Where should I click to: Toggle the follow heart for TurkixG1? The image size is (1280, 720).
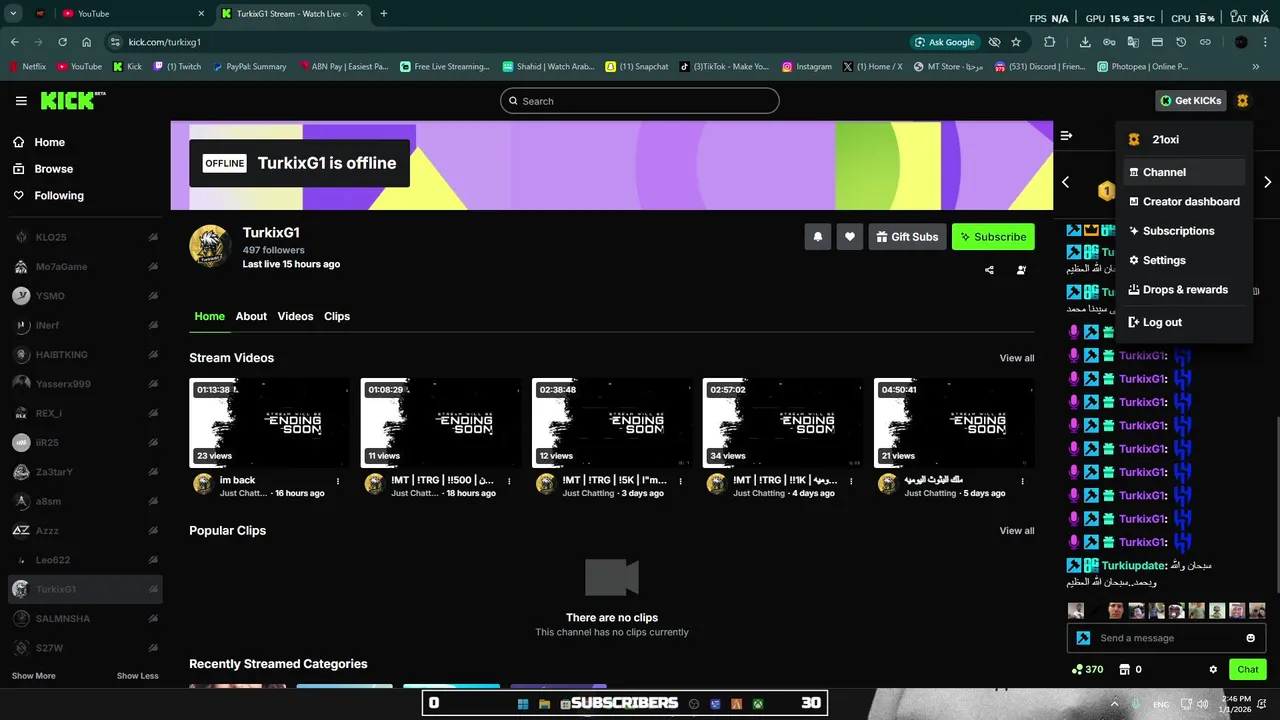(x=850, y=237)
